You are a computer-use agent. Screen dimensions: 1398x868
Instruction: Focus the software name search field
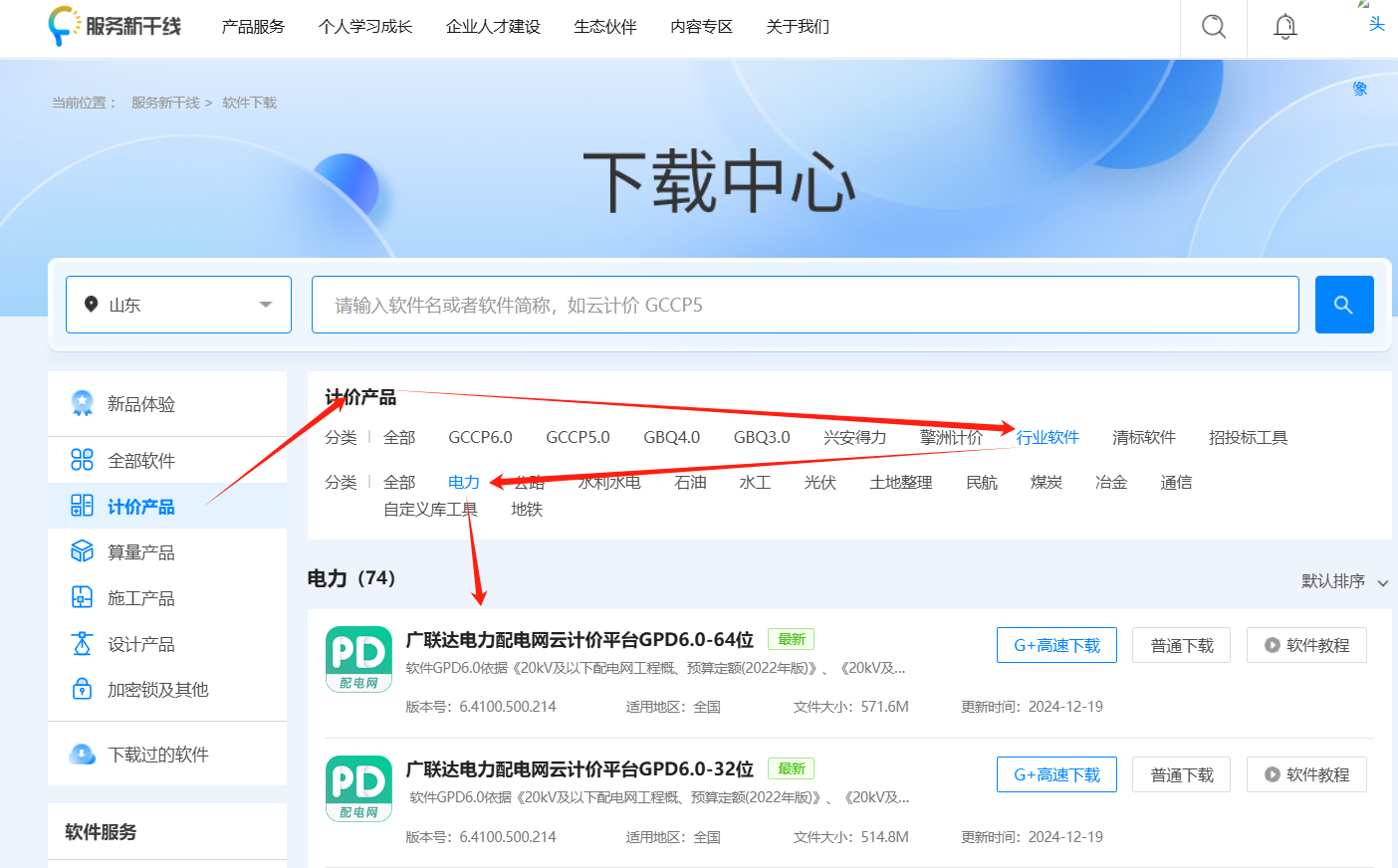806,305
